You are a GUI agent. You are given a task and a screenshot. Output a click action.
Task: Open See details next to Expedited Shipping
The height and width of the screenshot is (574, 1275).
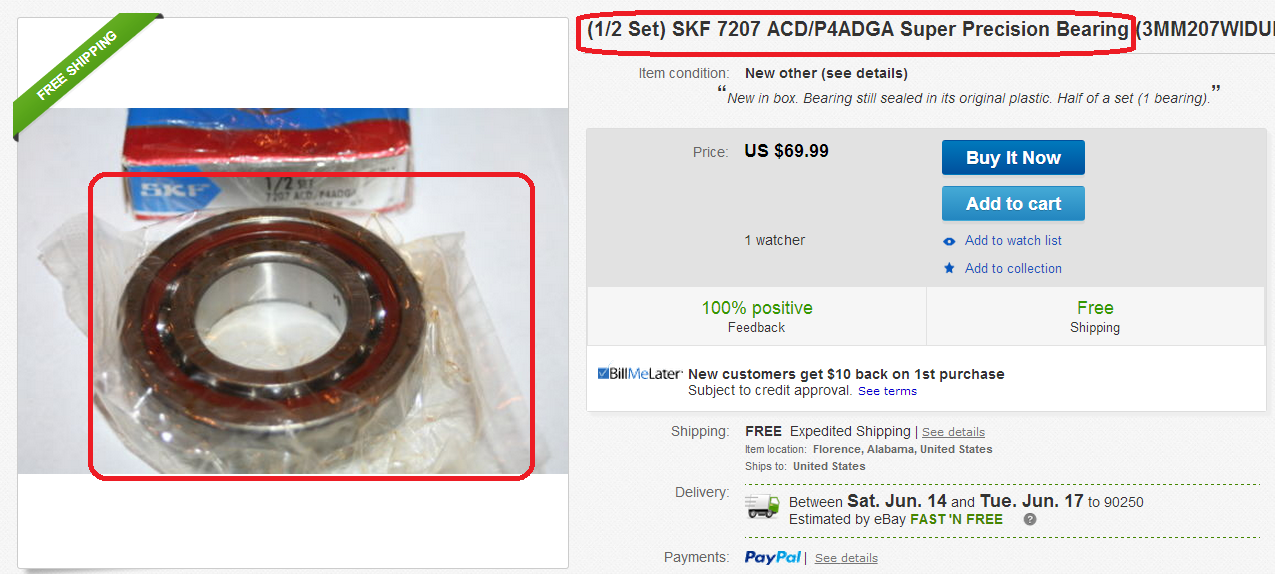[953, 432]
